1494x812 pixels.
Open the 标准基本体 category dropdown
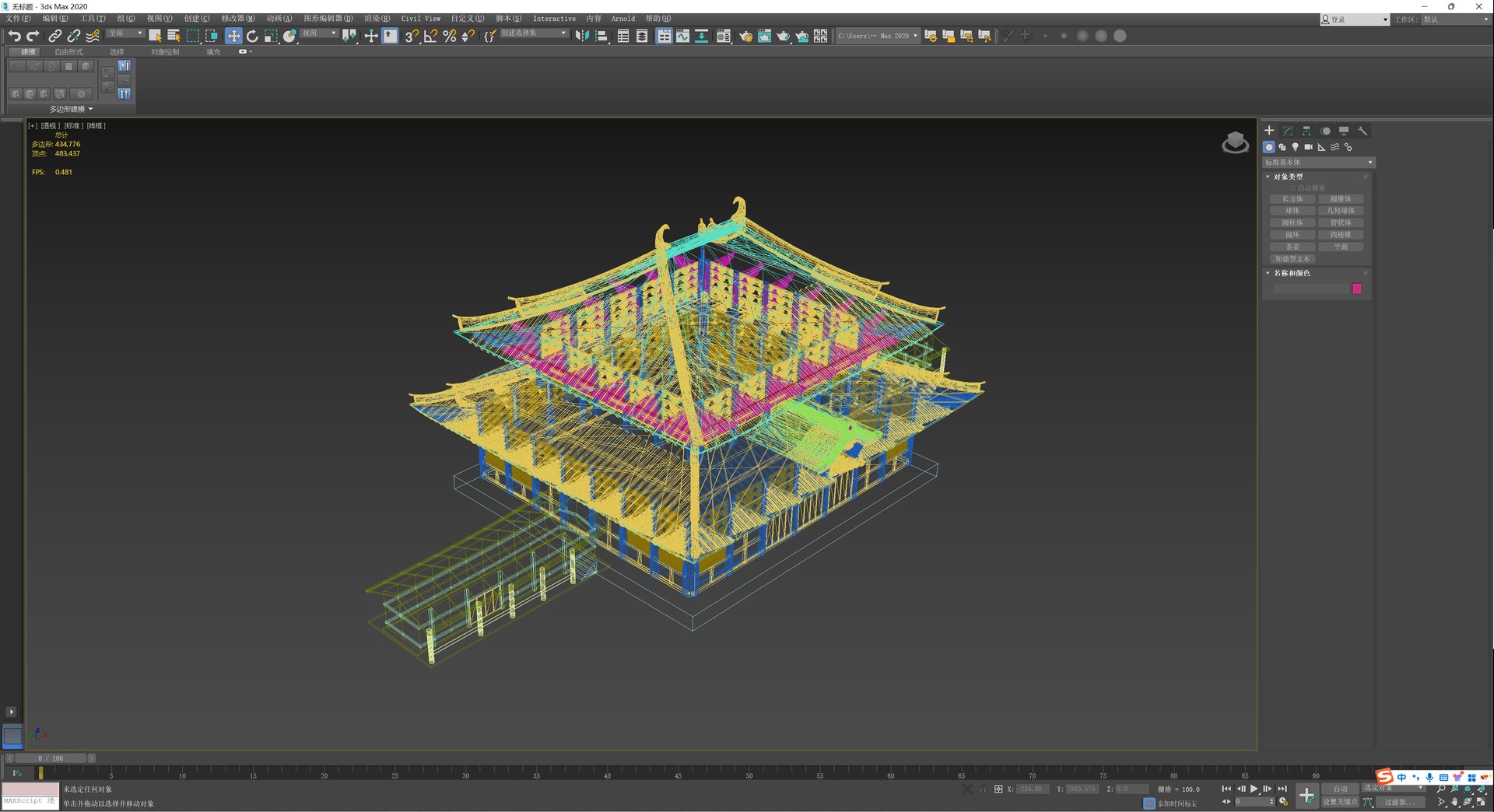coord(1319,163)
